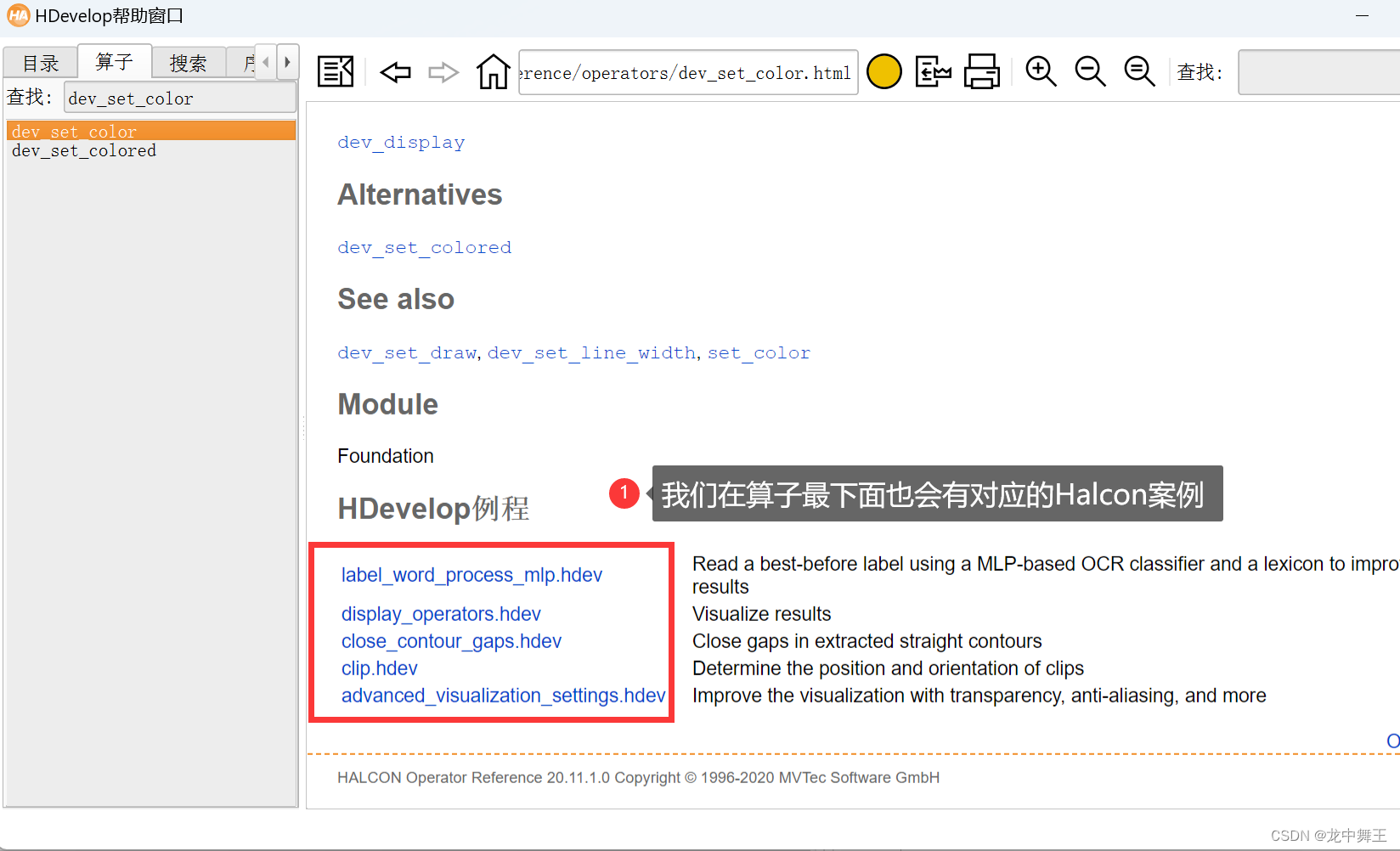Click 'Close gaps in extracted straight contours'
1400x851 pixels.
[867, 641]
